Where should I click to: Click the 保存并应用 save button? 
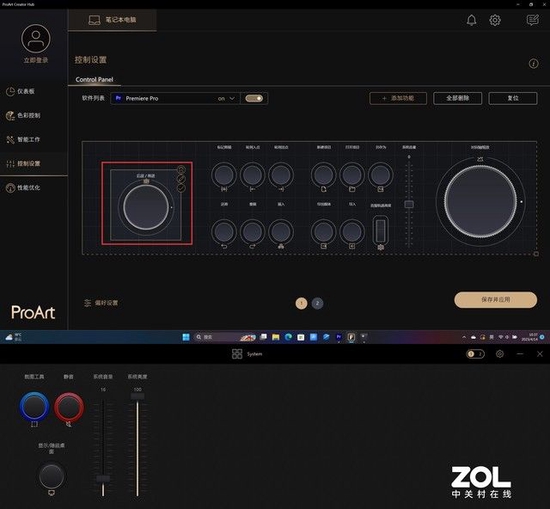[495, 300]
